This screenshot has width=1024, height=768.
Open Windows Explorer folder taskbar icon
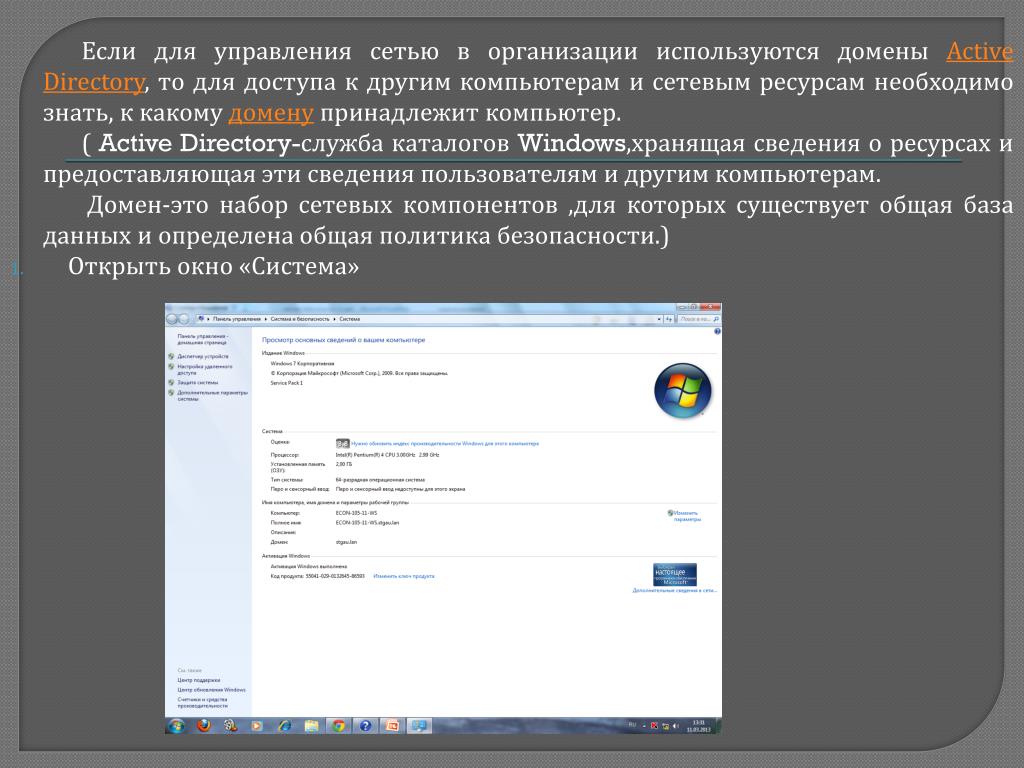312,726
